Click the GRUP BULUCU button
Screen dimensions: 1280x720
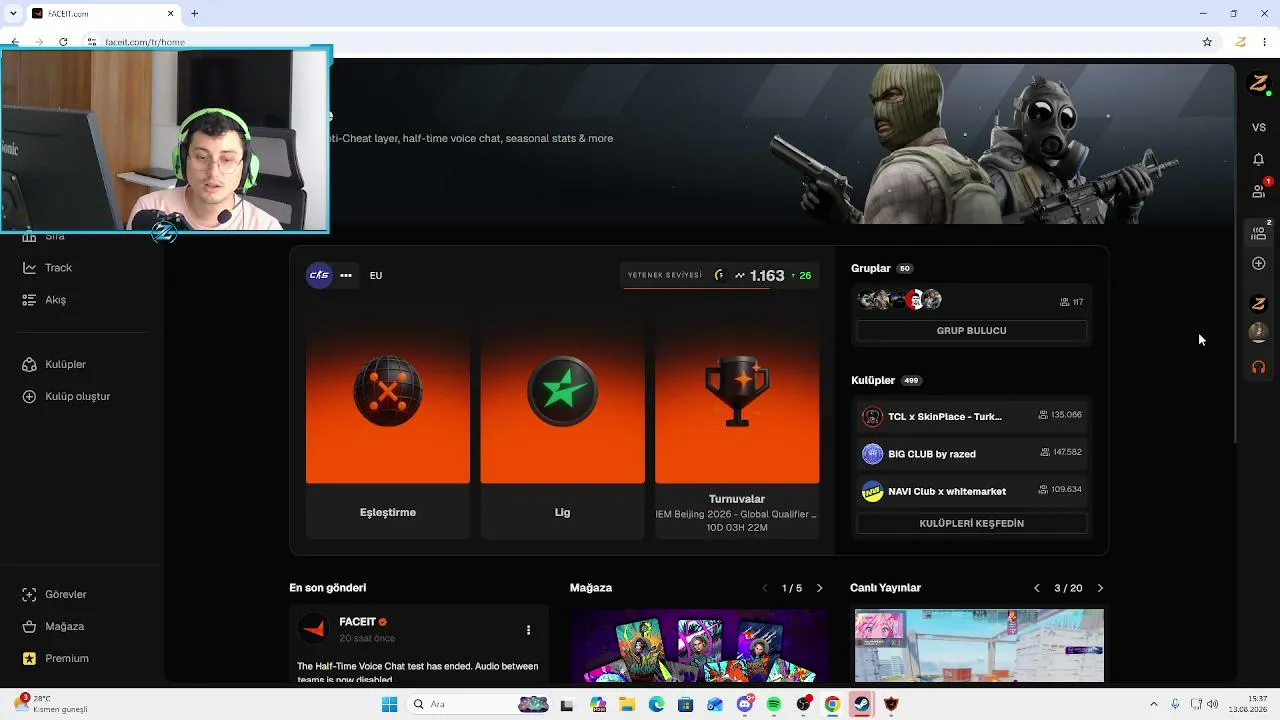pyautogui.click(x=971, y=331)
